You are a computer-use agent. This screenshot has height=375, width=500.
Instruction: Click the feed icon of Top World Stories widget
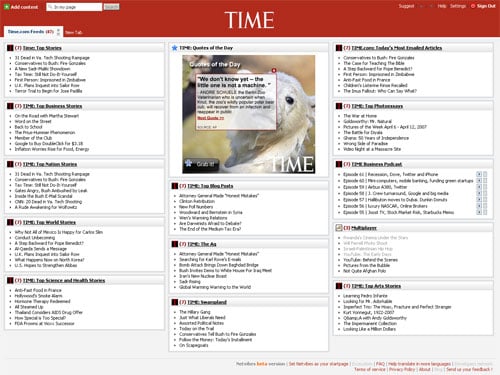tap(10, 222)
